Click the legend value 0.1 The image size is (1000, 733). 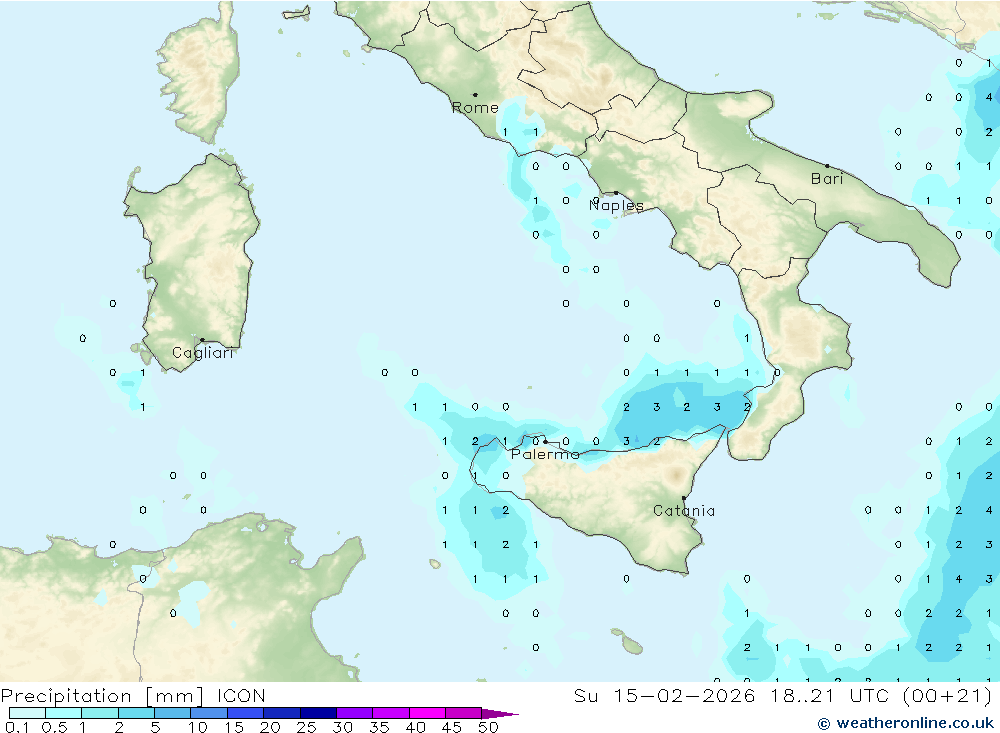coord(15,727)
